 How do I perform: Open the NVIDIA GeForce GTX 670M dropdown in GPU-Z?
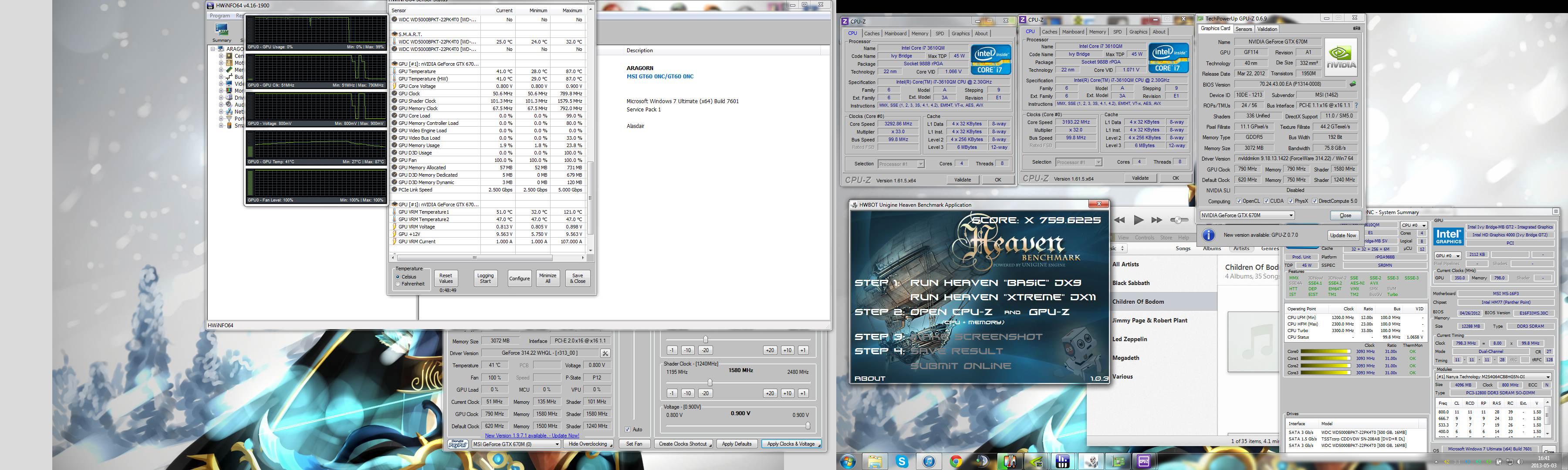[1247, 215]
